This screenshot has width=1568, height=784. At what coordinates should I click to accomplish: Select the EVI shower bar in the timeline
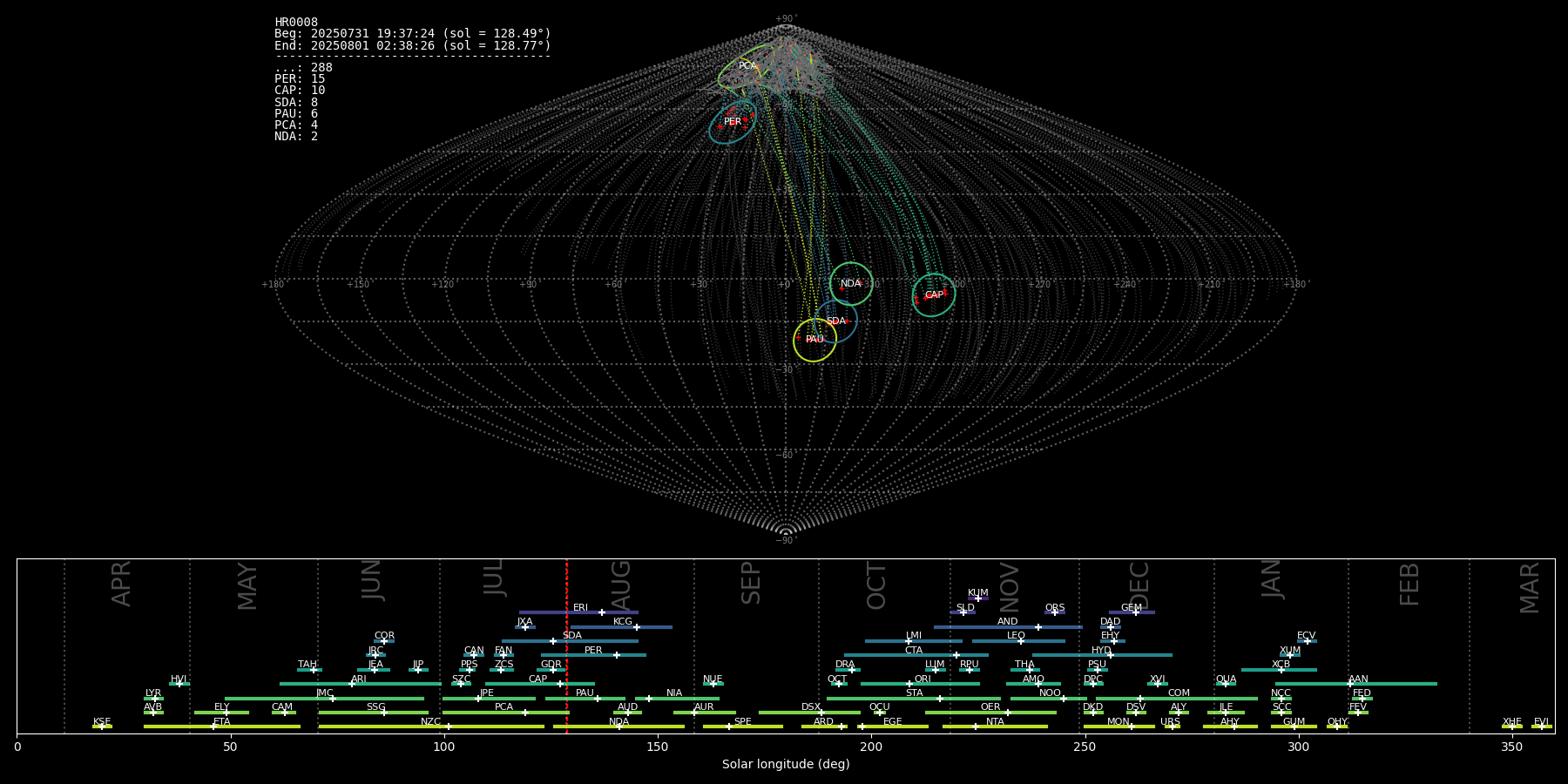(x=1541, y=727)
